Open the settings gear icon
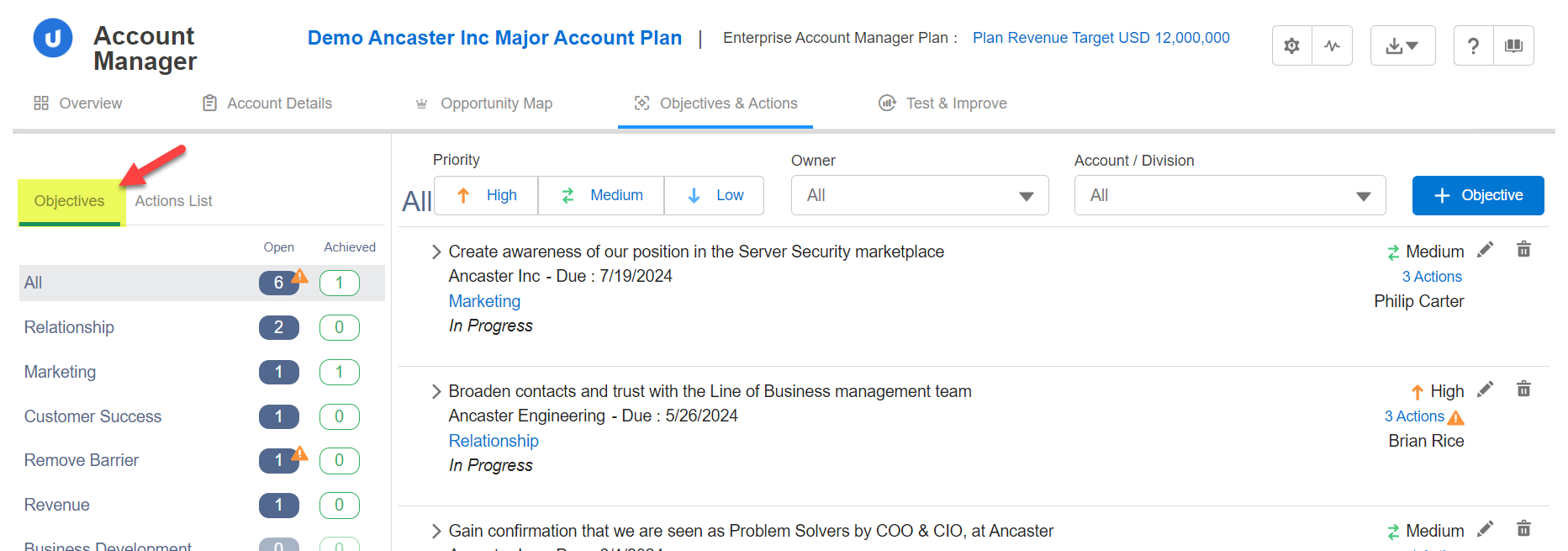 [1292, 45]
